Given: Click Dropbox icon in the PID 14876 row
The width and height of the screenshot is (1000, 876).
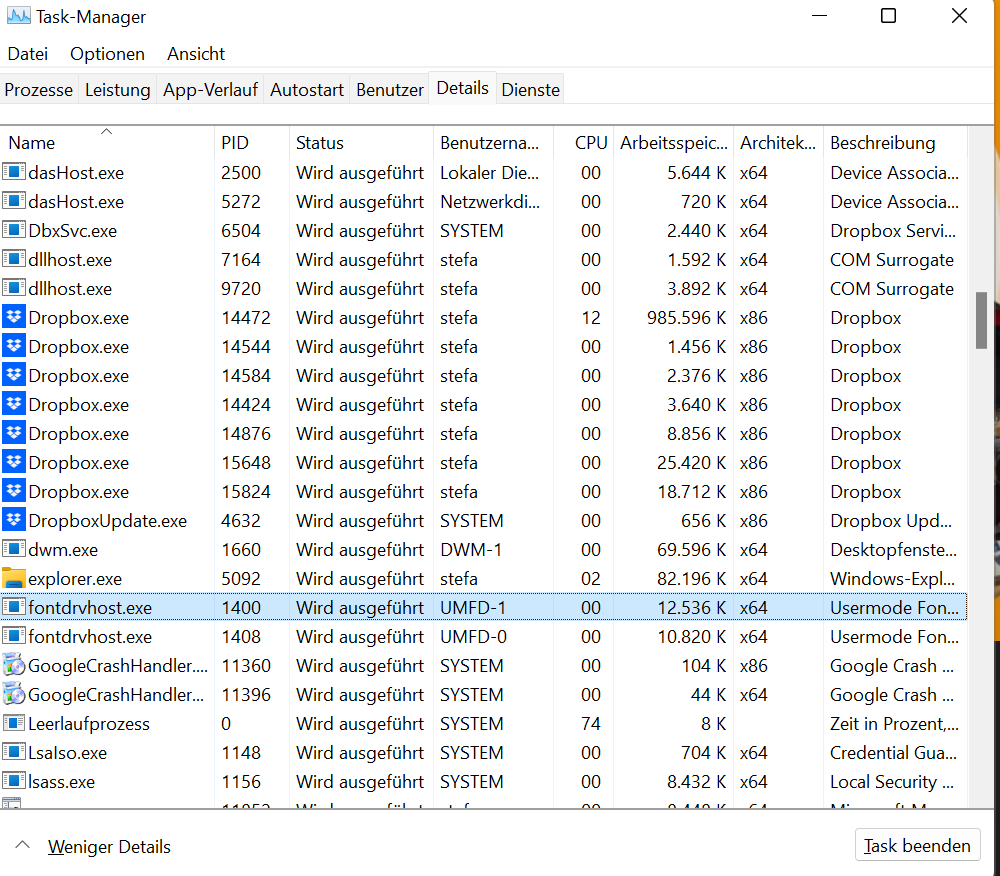Looking at the screenshot, I should coord(13,433).
